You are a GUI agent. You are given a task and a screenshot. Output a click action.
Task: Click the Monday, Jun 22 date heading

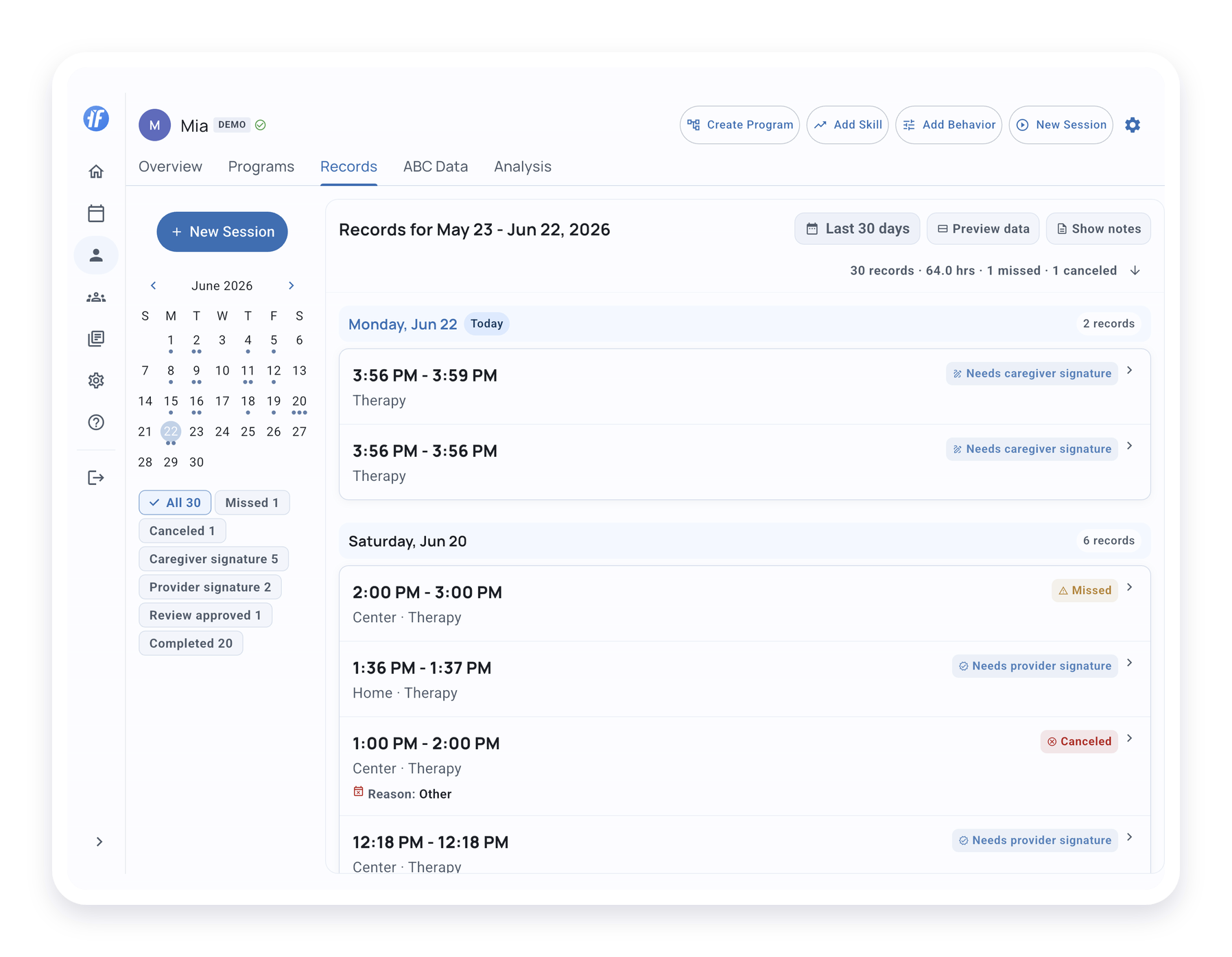pos(403,324)
